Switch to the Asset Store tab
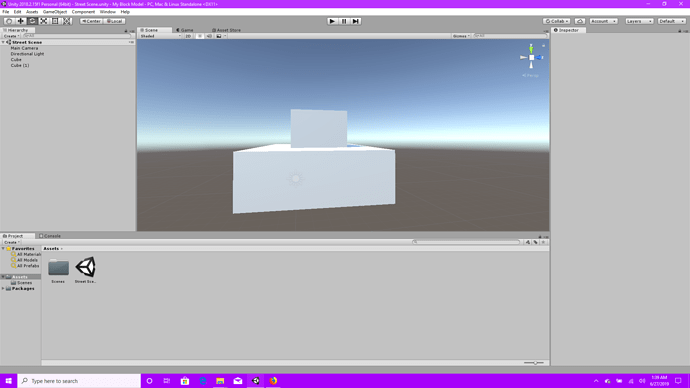 tap(227, 30)
